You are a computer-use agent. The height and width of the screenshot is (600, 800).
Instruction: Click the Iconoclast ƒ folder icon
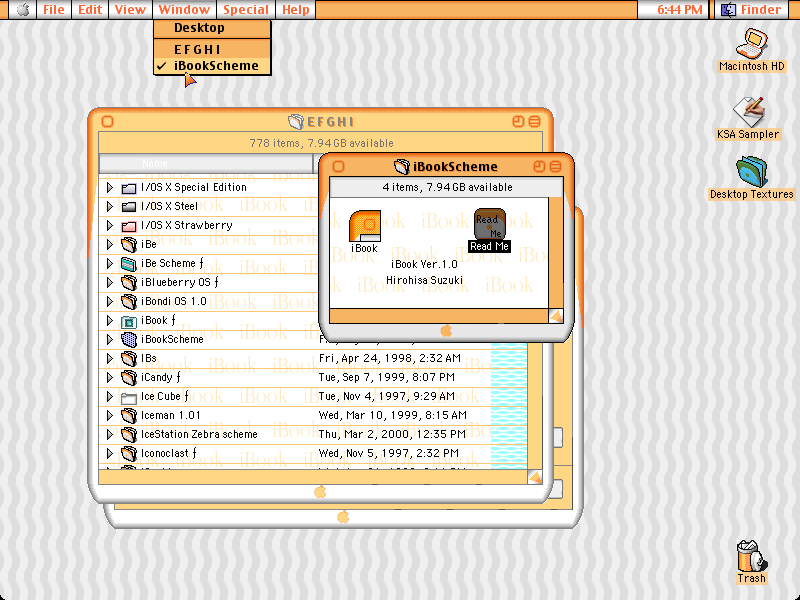tap(129, 454)
